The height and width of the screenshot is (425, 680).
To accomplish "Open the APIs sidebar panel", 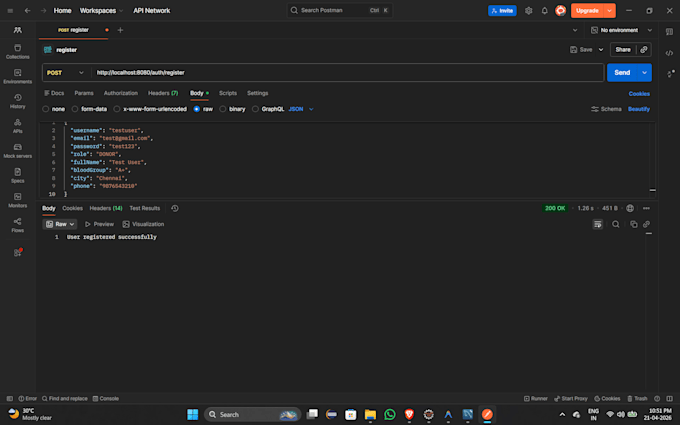I will (x=17, y=125).
